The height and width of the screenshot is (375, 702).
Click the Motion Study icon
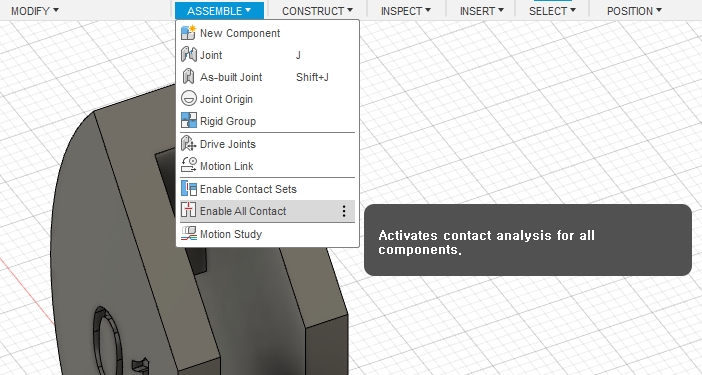(188, 233)
